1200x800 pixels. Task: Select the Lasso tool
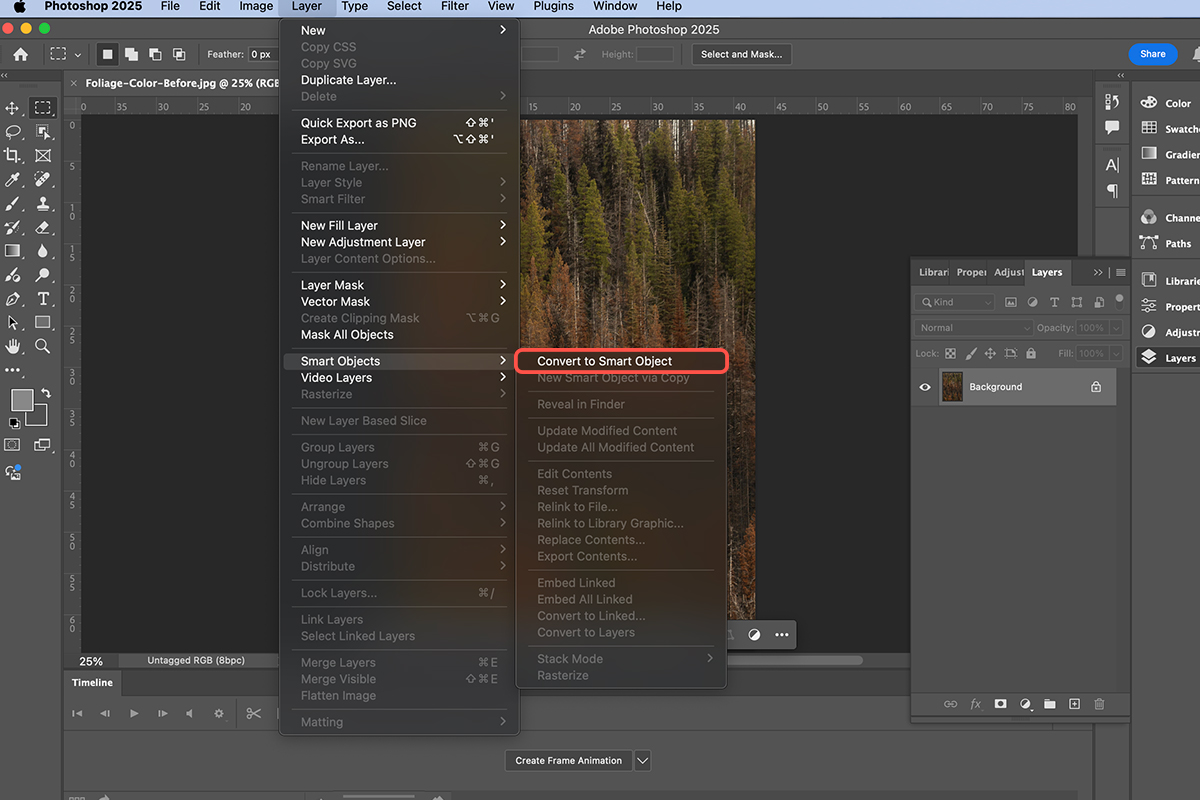(13, 132)
